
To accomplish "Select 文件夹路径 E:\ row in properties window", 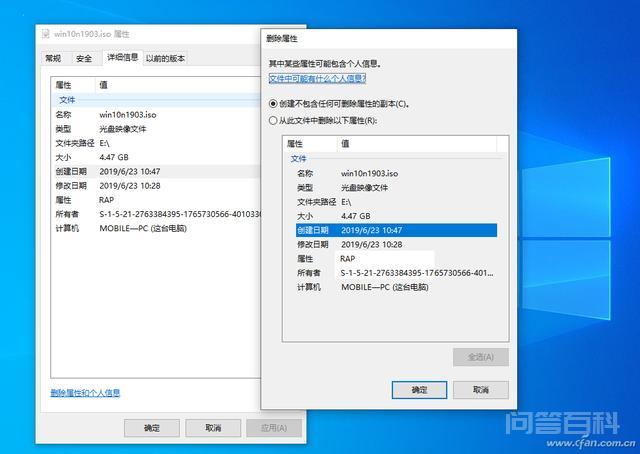I will [x=157, y=143].
